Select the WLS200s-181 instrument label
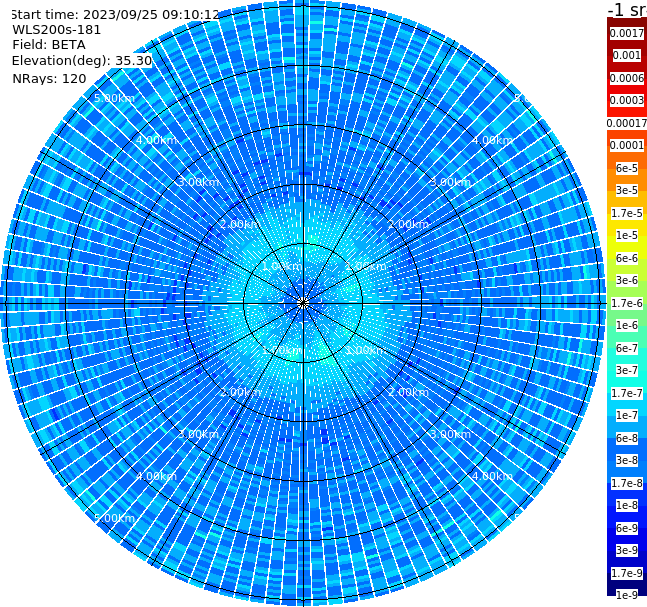This screenshot has width=647, height=607. click(x=57, y=30)
